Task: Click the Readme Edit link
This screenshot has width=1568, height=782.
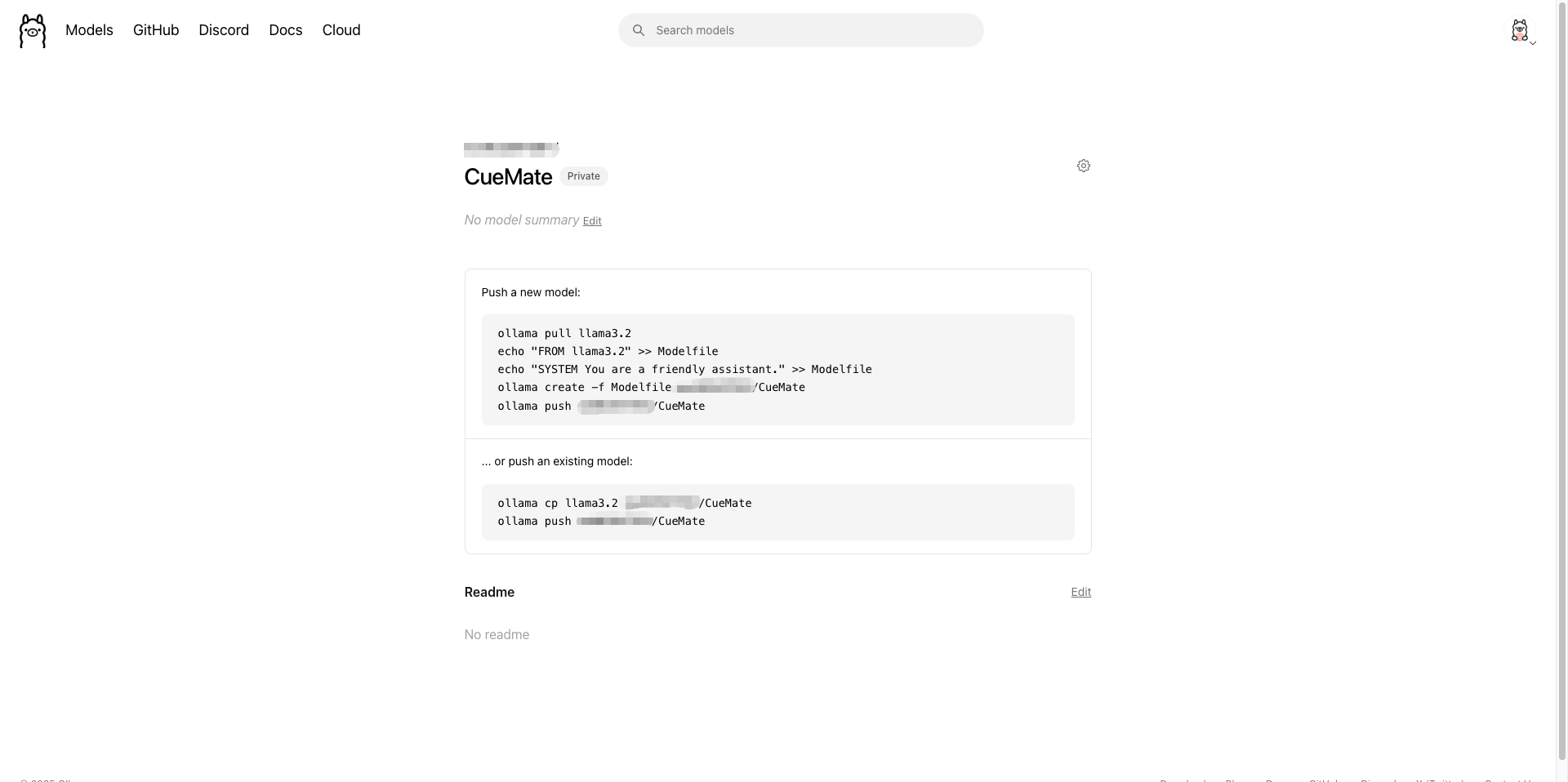Action: tap(1080, 592)
